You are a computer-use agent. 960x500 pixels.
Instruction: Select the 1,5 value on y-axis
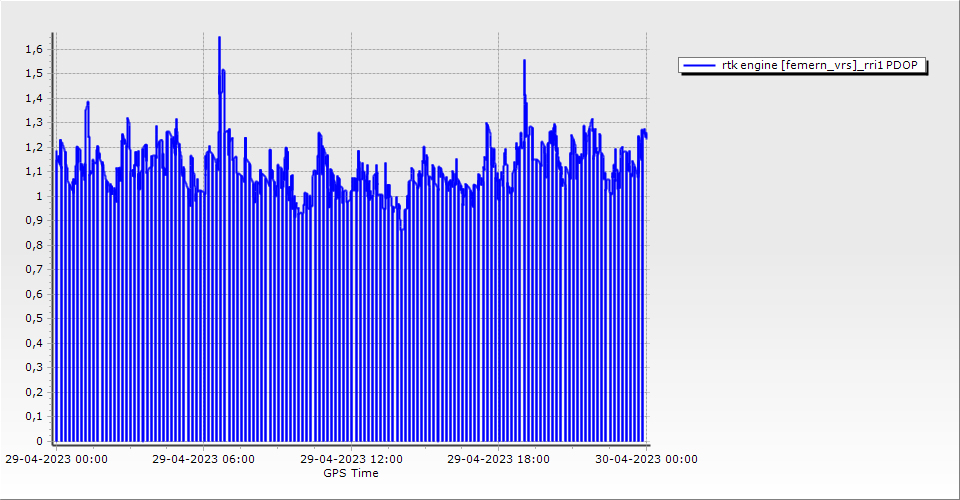click(x=34, y=74)
